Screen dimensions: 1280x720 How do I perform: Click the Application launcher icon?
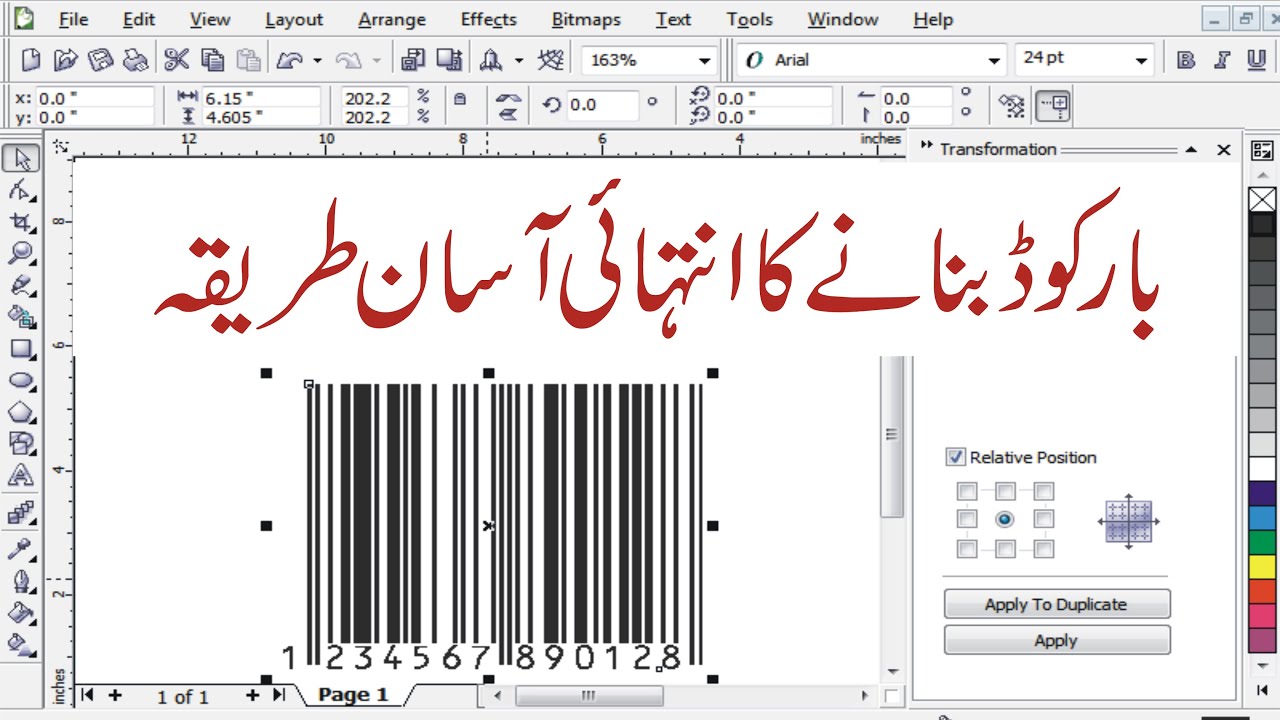coord(491,61)
